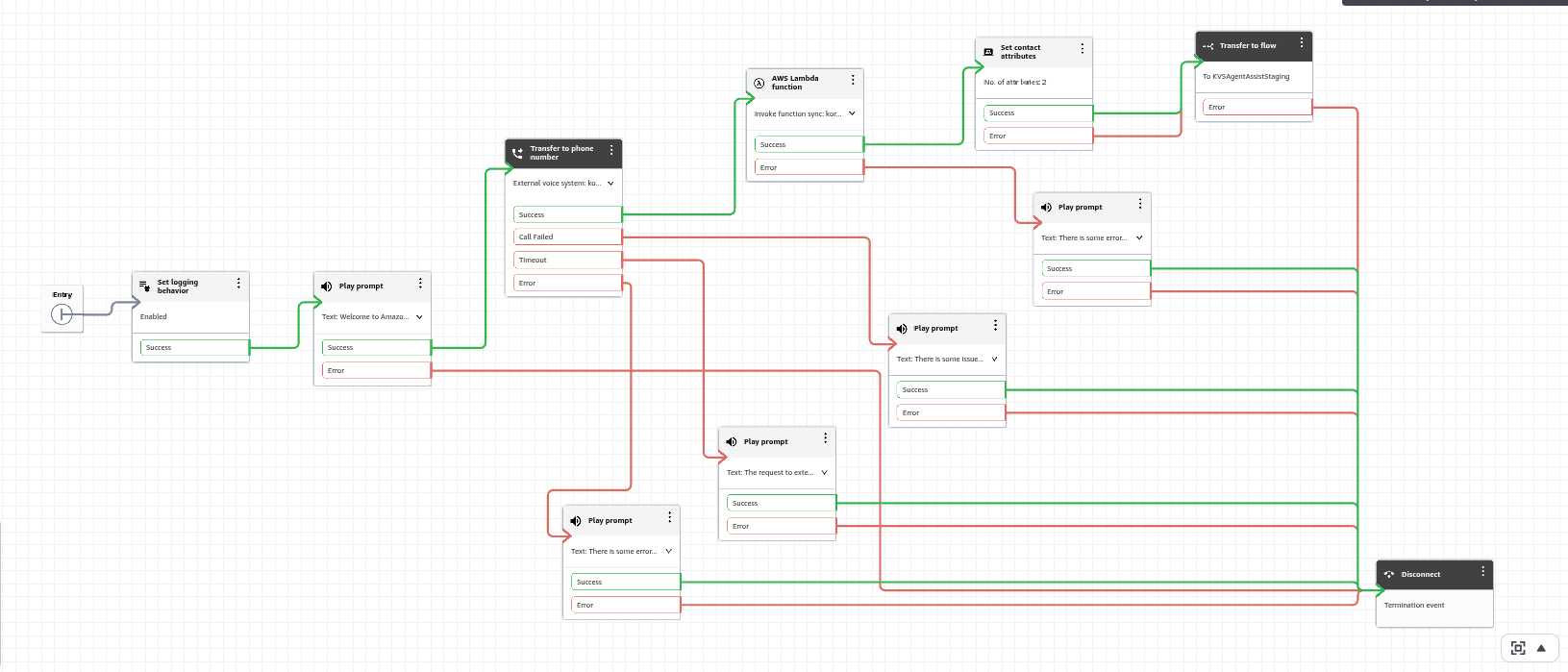1568x672 pixels.
Task: Click the Disconnect block icon
Action: coord(1388,575)
